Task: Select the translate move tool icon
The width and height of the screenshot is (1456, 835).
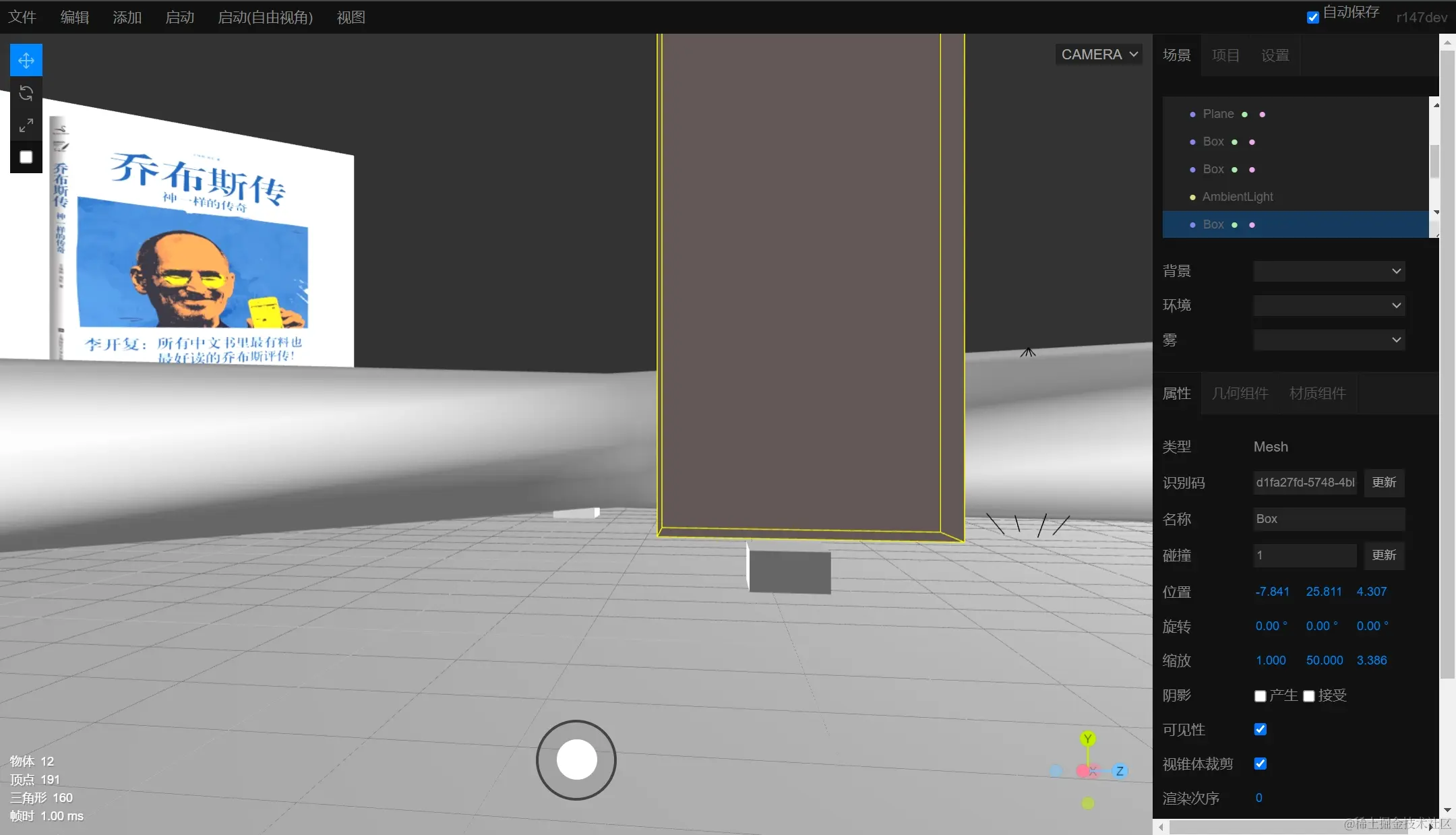Action: (26, 61)
